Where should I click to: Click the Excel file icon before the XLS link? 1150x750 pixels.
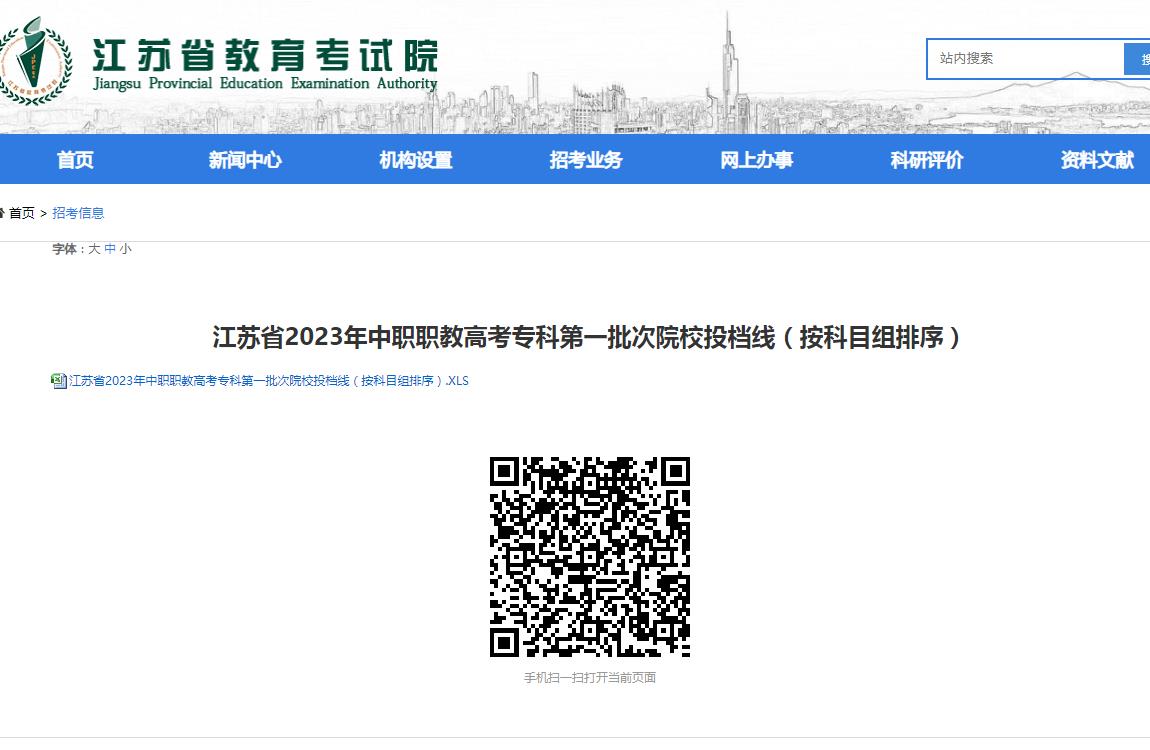tap(59, 380)
